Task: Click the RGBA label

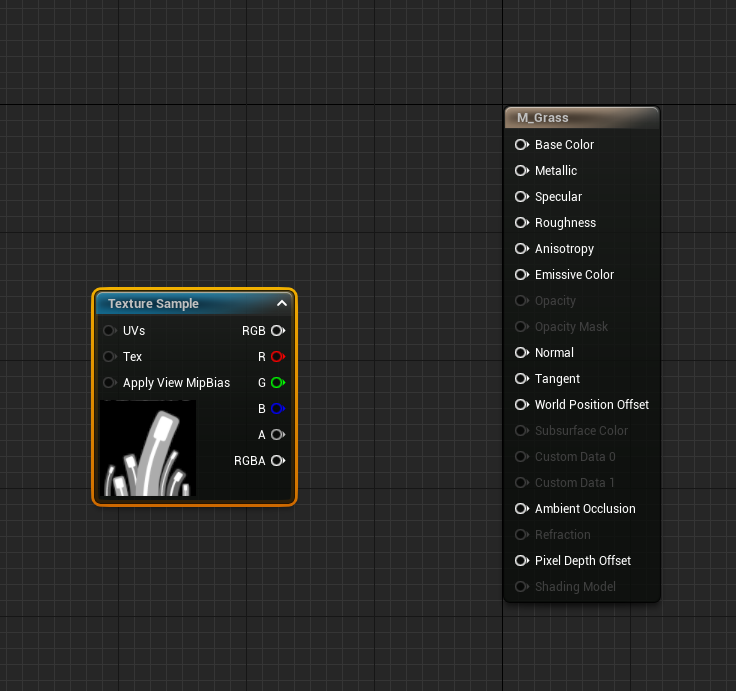Action: pyautogui.click(x=250, y=461)
